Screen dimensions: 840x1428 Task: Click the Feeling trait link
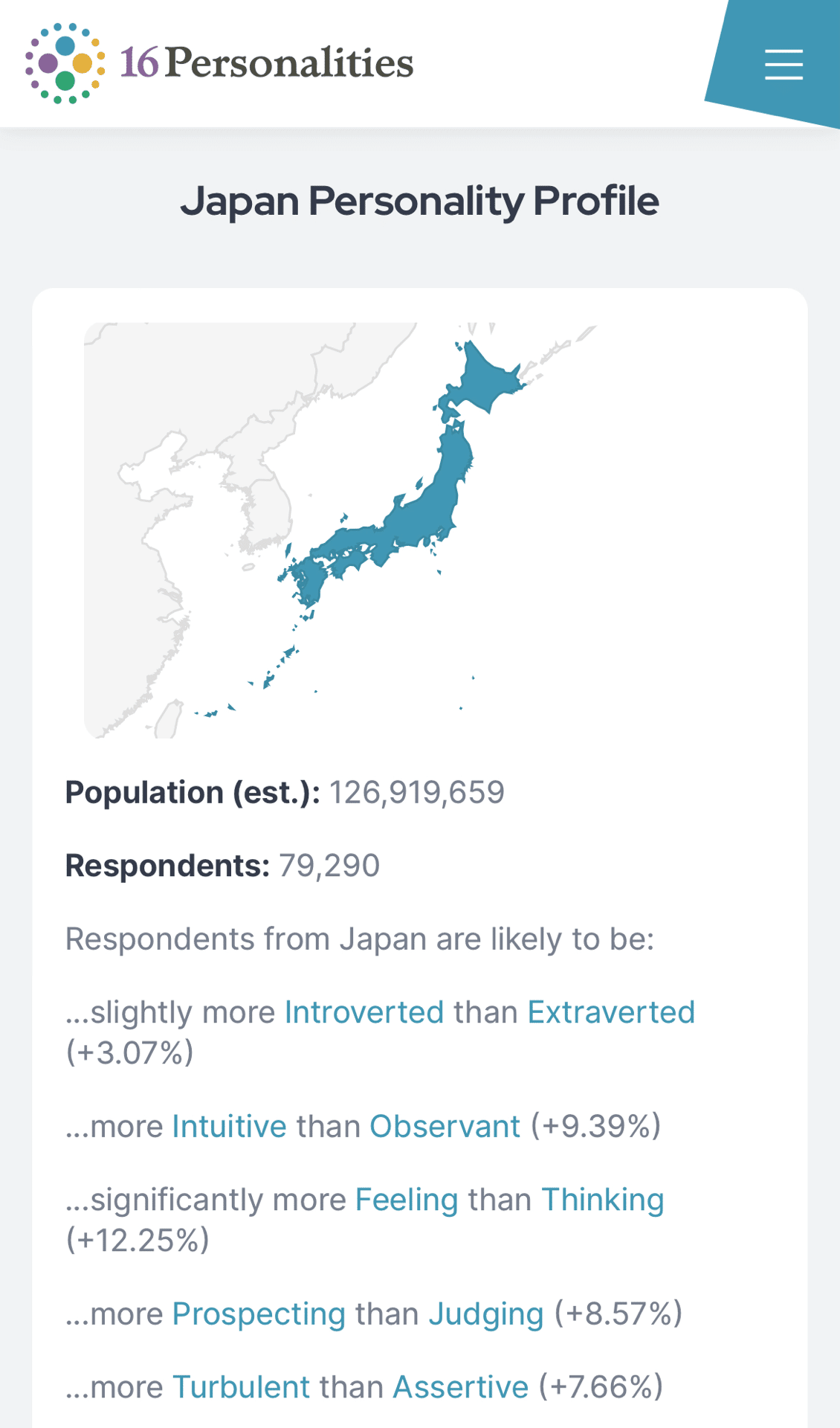406,1200
